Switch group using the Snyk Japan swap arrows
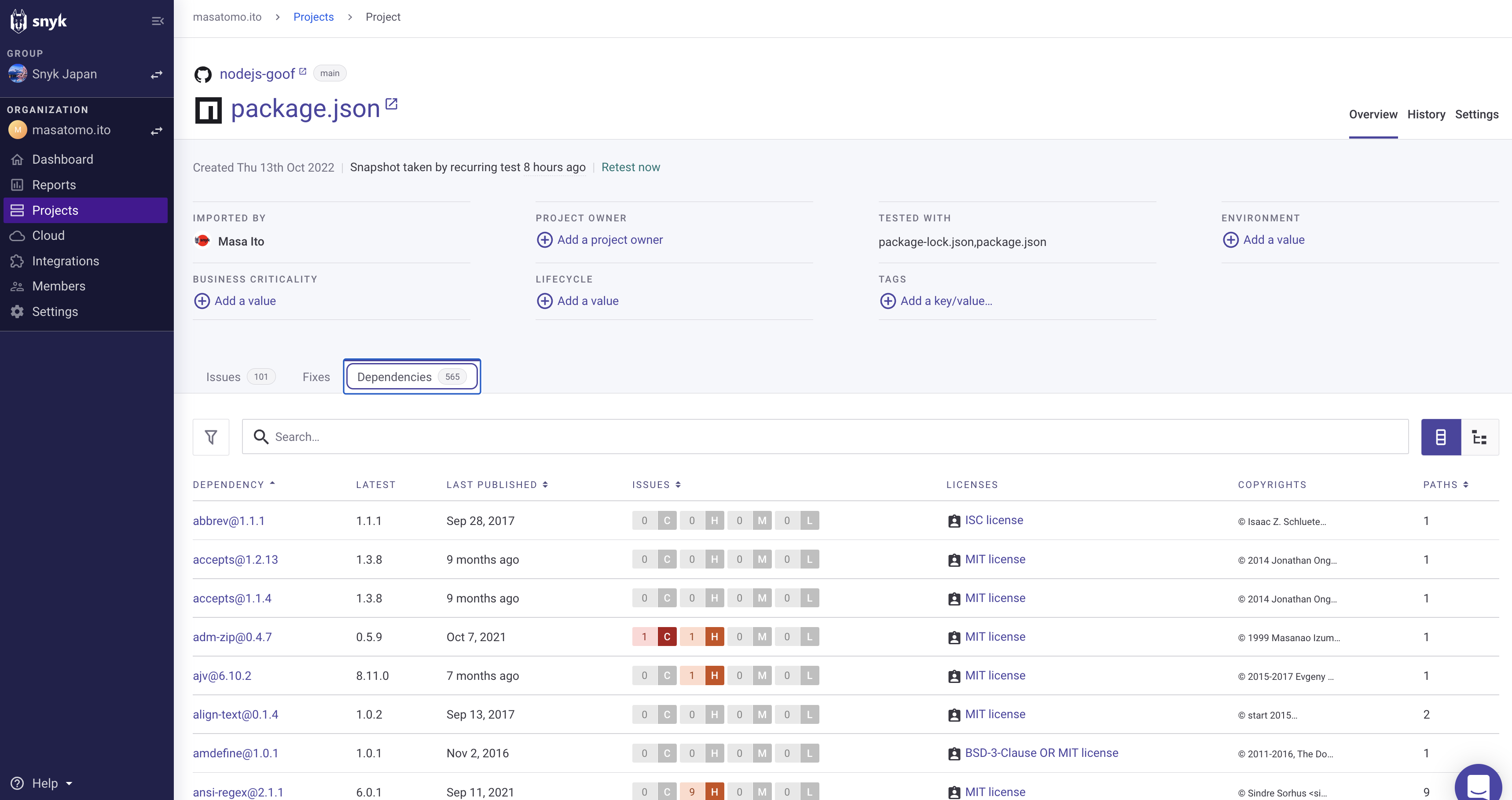The height and width of the screenshot is (800, 1512). pyautogui.click(x=157, y=74)
